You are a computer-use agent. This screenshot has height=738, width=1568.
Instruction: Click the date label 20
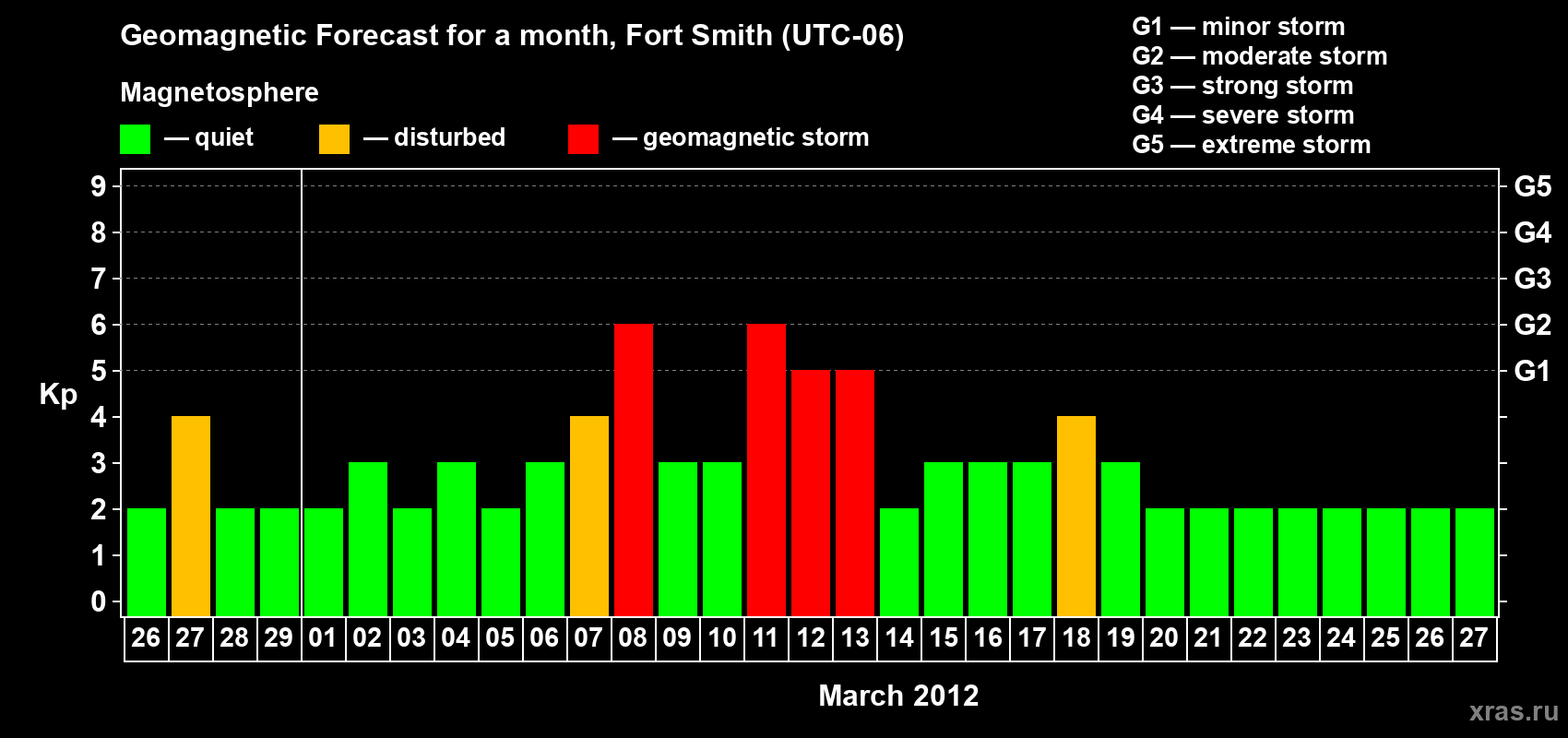(x=1164, y=638)
